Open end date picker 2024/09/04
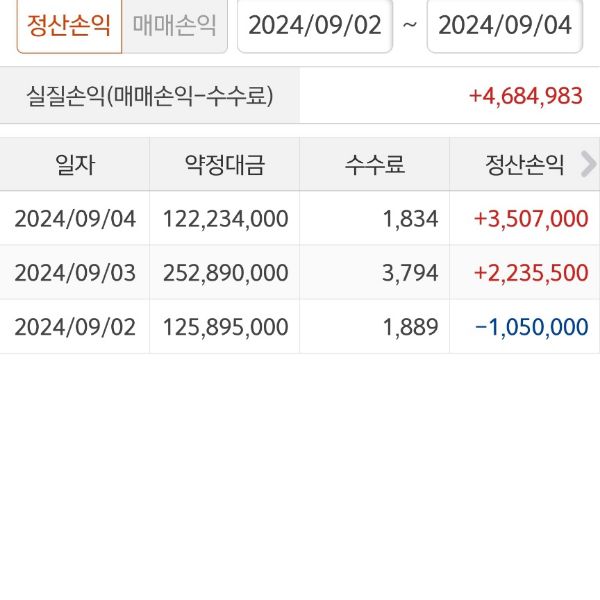 click(x=505, y=25)
